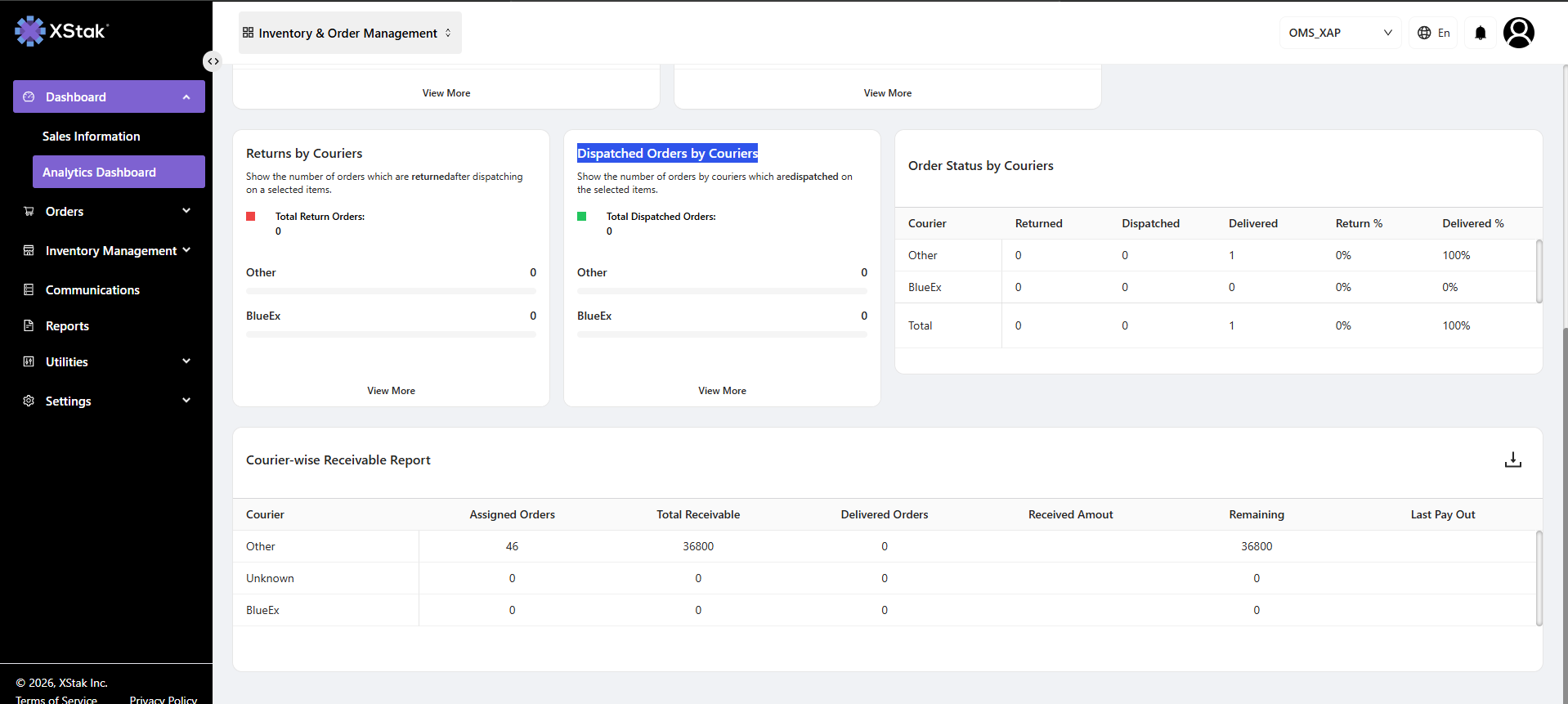The image size is (1568, 704).
Task: Open Sales Information page
Action: (x=91, y=137)
